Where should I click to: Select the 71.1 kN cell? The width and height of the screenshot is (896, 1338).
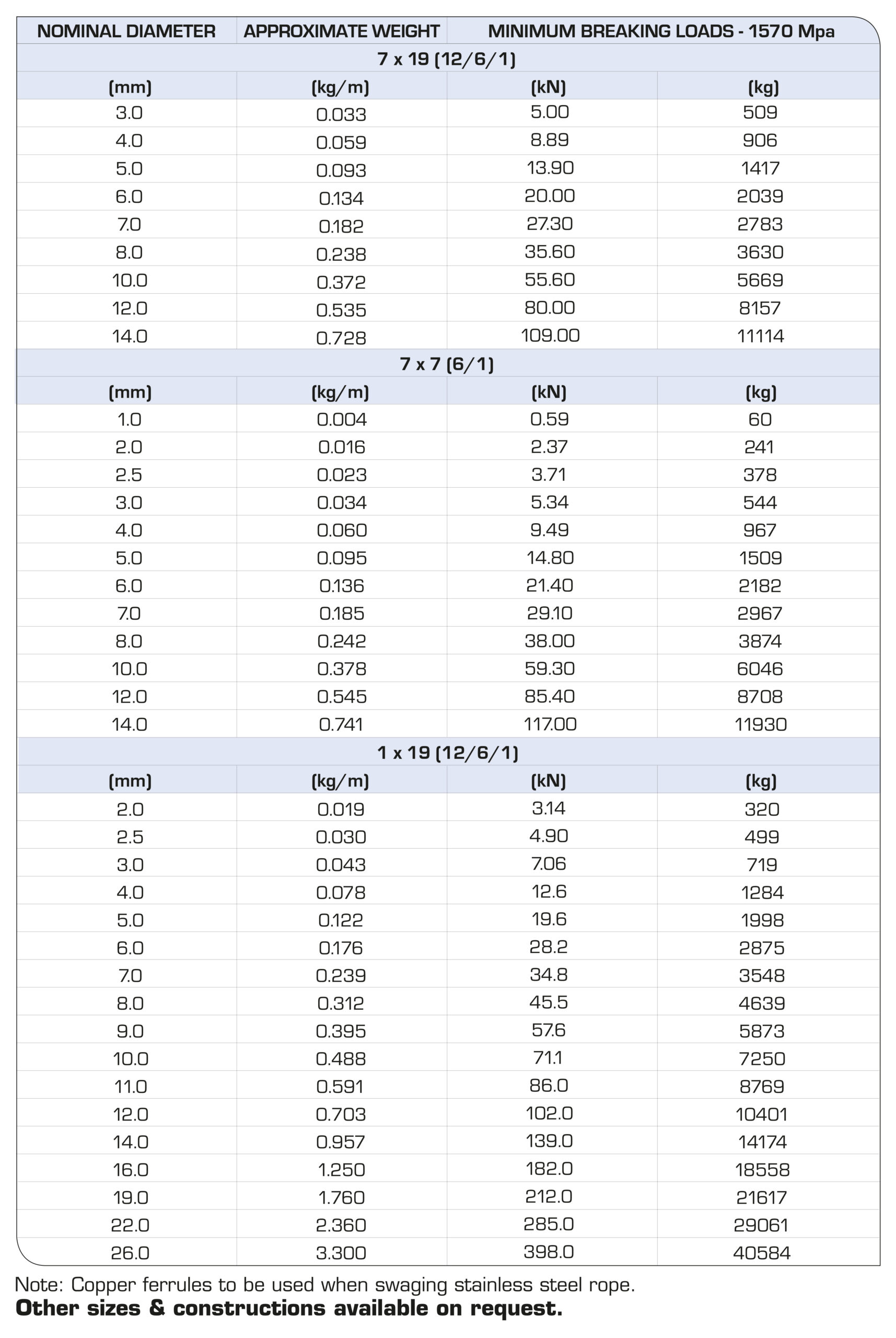point(548,1057)
